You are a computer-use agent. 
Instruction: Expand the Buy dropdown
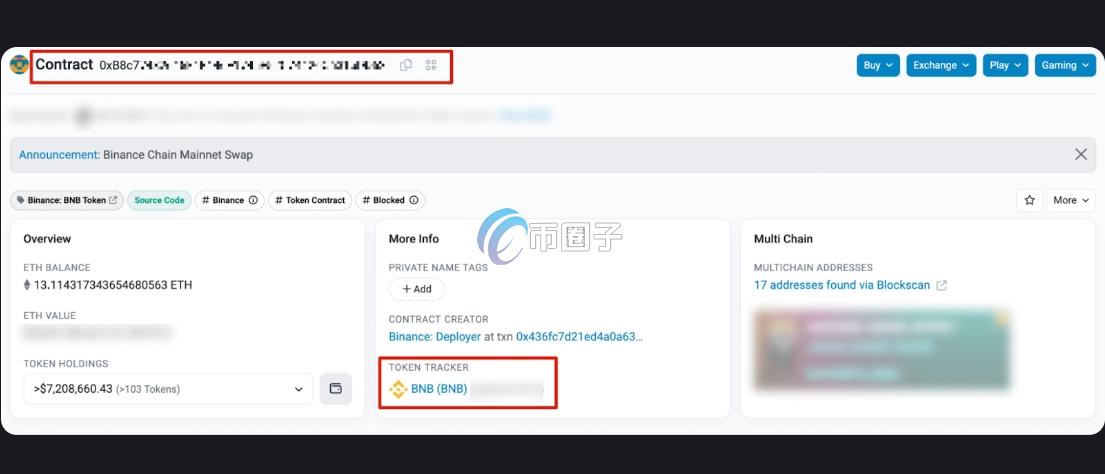(x=878, y=65)
